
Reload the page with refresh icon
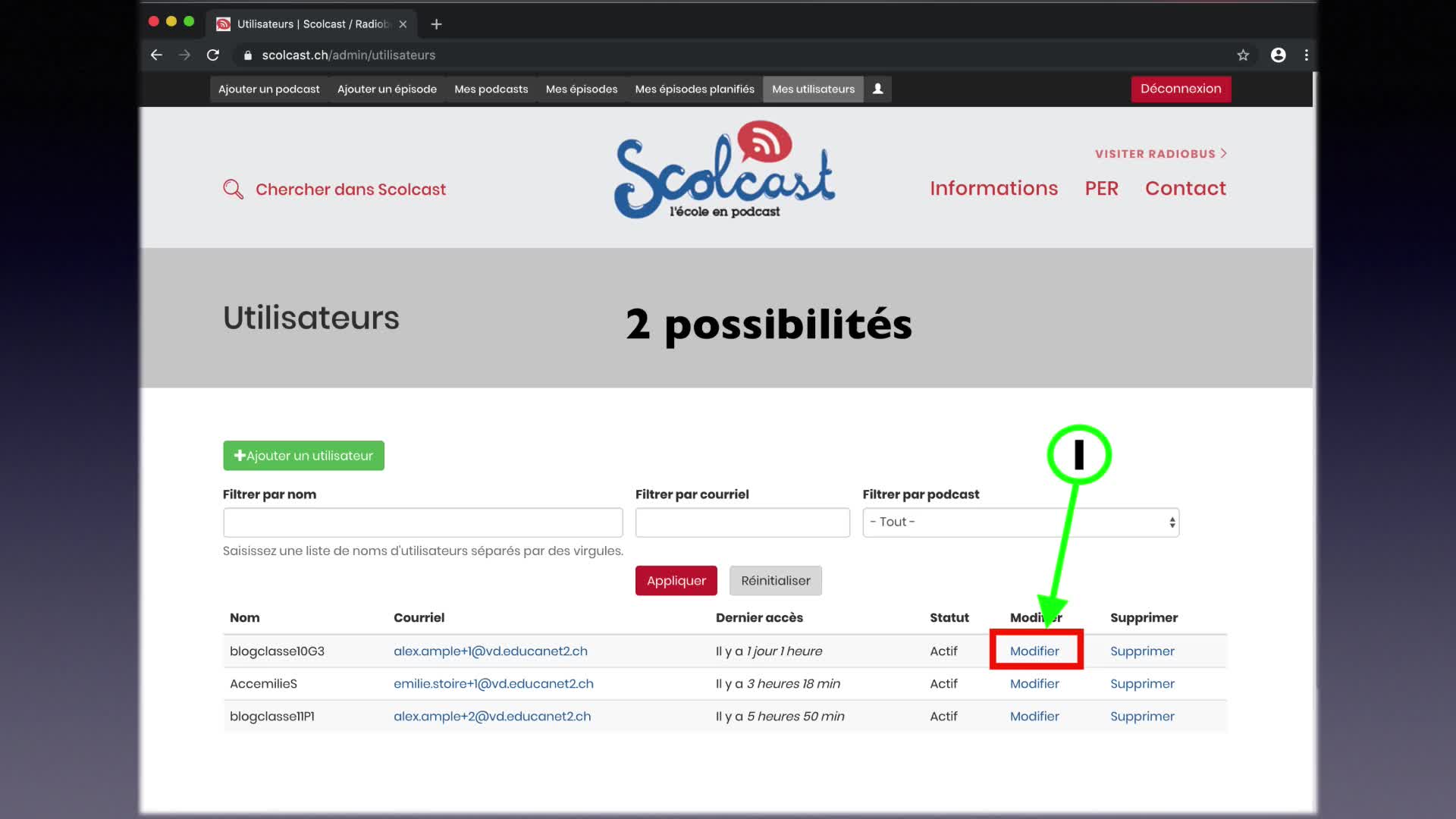pyautogui.click(x=213, y=55)
